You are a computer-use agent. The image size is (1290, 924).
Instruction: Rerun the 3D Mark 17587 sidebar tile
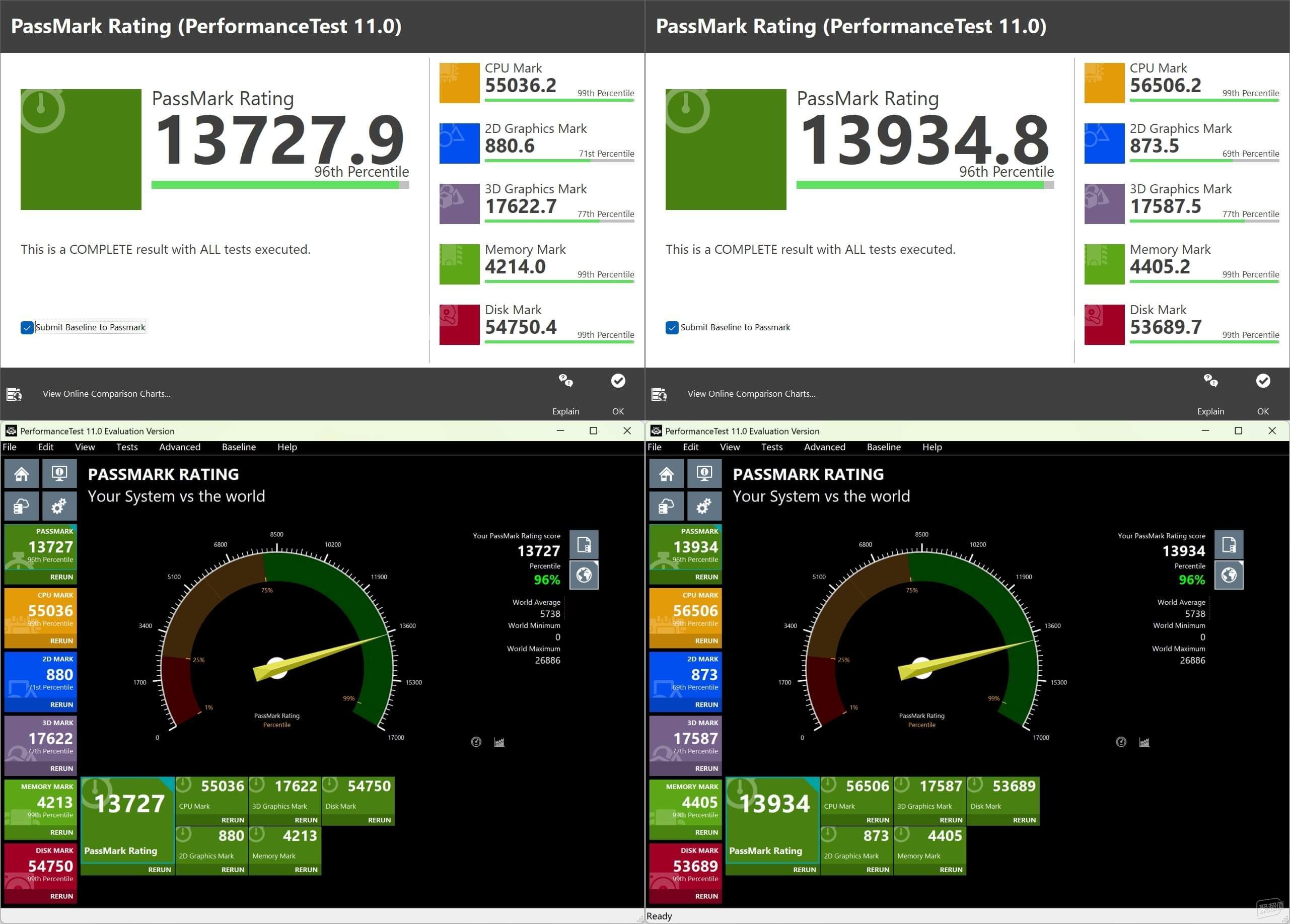pos(706,769)
